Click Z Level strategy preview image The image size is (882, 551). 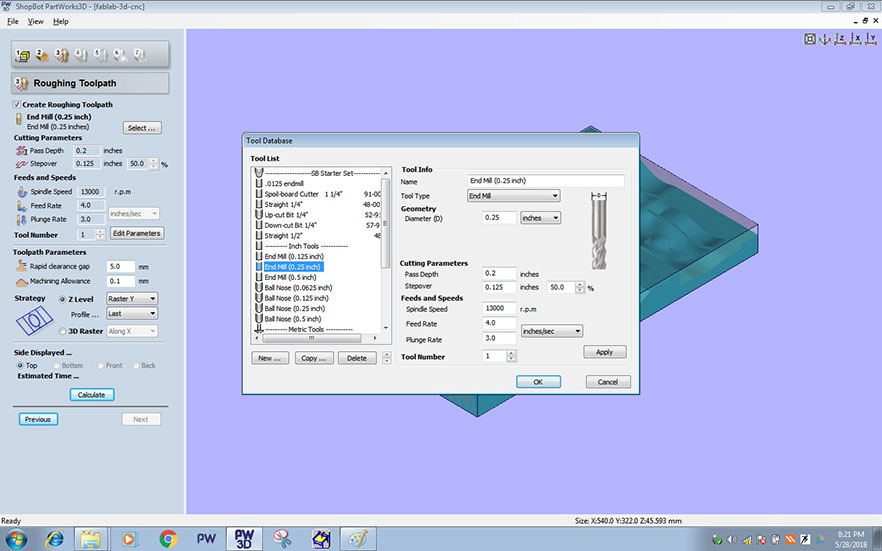click(x=34, y=322)
